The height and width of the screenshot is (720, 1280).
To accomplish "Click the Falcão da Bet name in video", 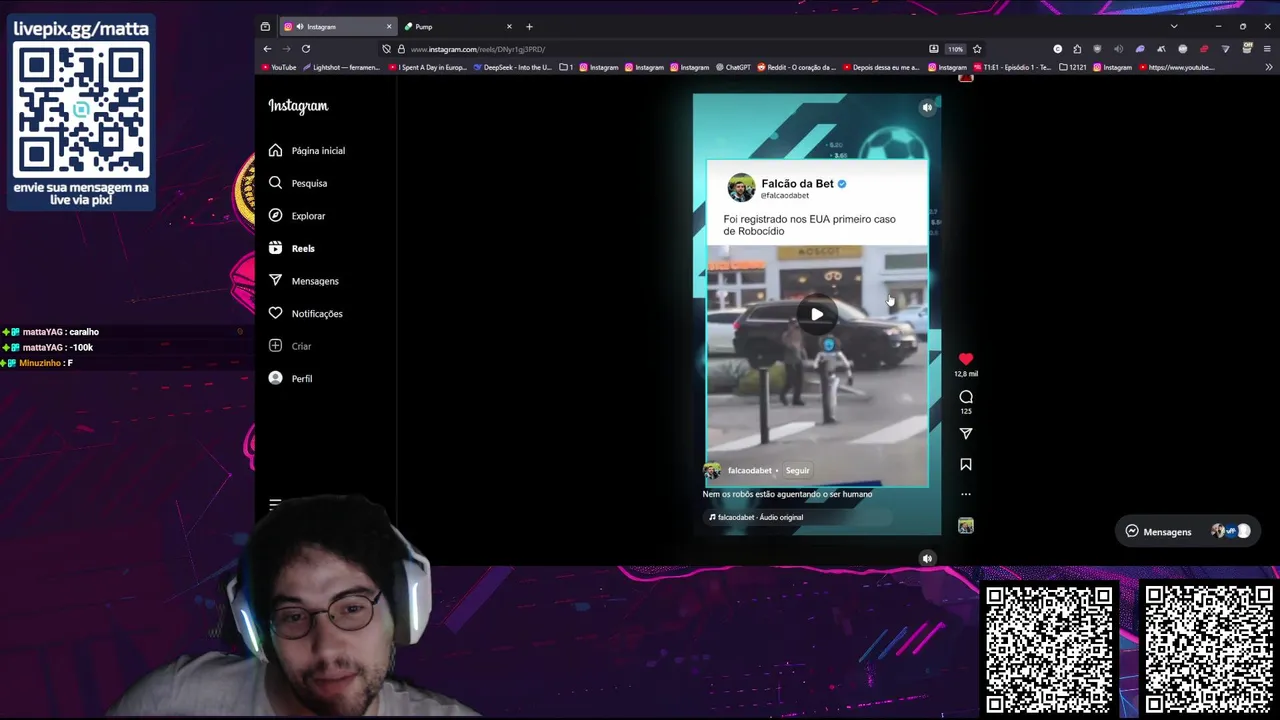I will (797, 184).
